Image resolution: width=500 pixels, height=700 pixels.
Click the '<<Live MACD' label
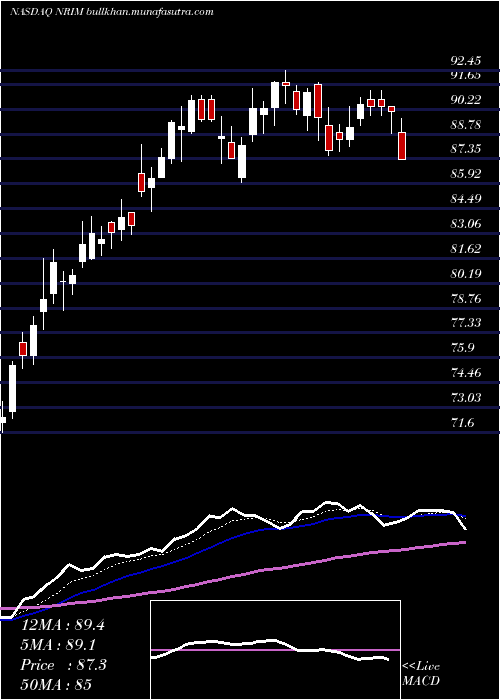tap(421, 674)
